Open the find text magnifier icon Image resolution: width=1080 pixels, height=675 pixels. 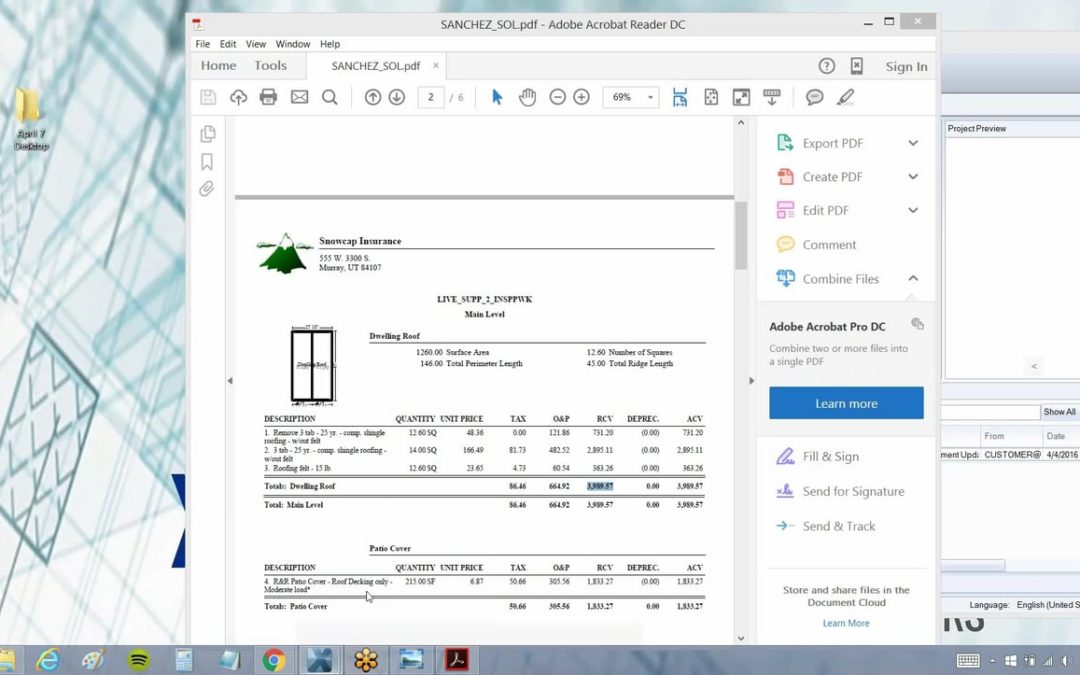(x=330, y=97)
